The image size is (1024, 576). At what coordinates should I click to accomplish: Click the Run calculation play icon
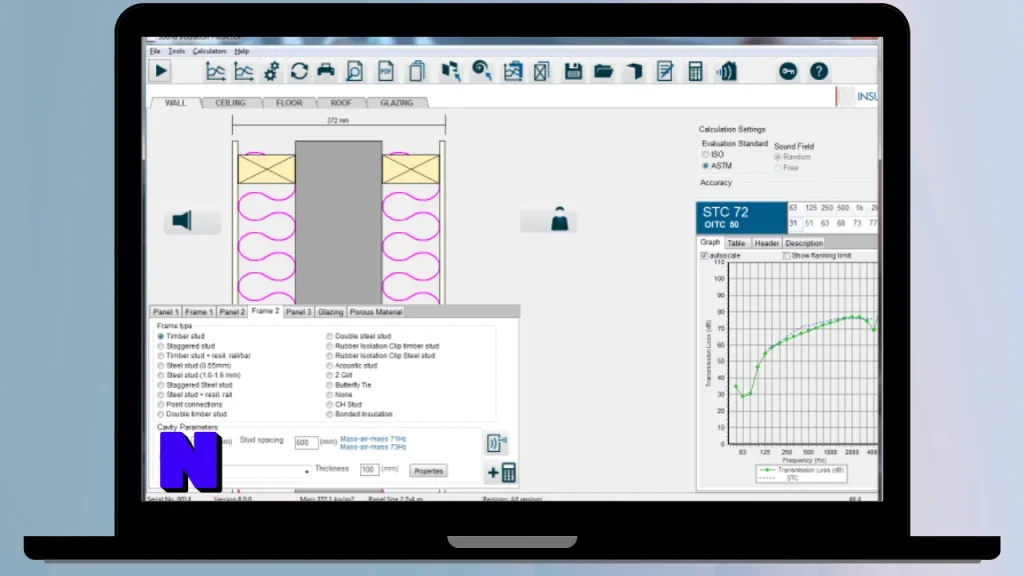(x=161, y=71)
